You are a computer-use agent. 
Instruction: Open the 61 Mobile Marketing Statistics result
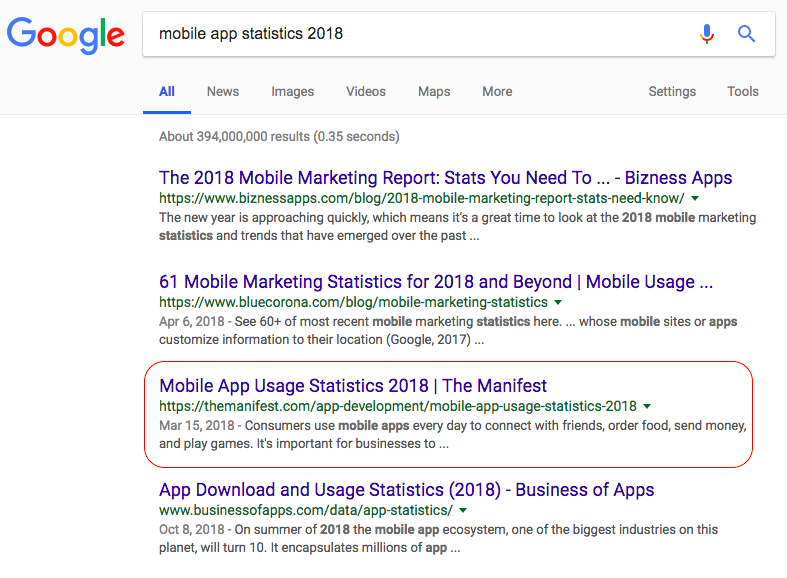coord(435,282)
